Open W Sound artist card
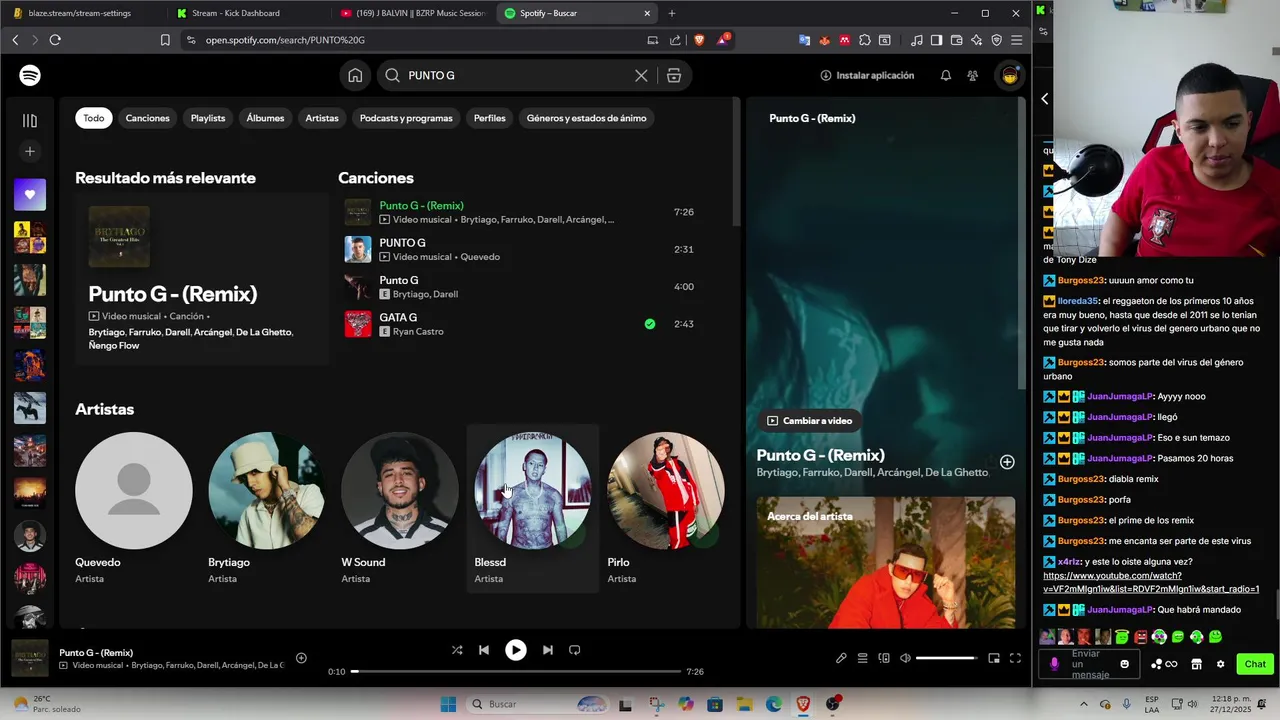The height and width of the screenshot is (720, 1280). point(399,508)
